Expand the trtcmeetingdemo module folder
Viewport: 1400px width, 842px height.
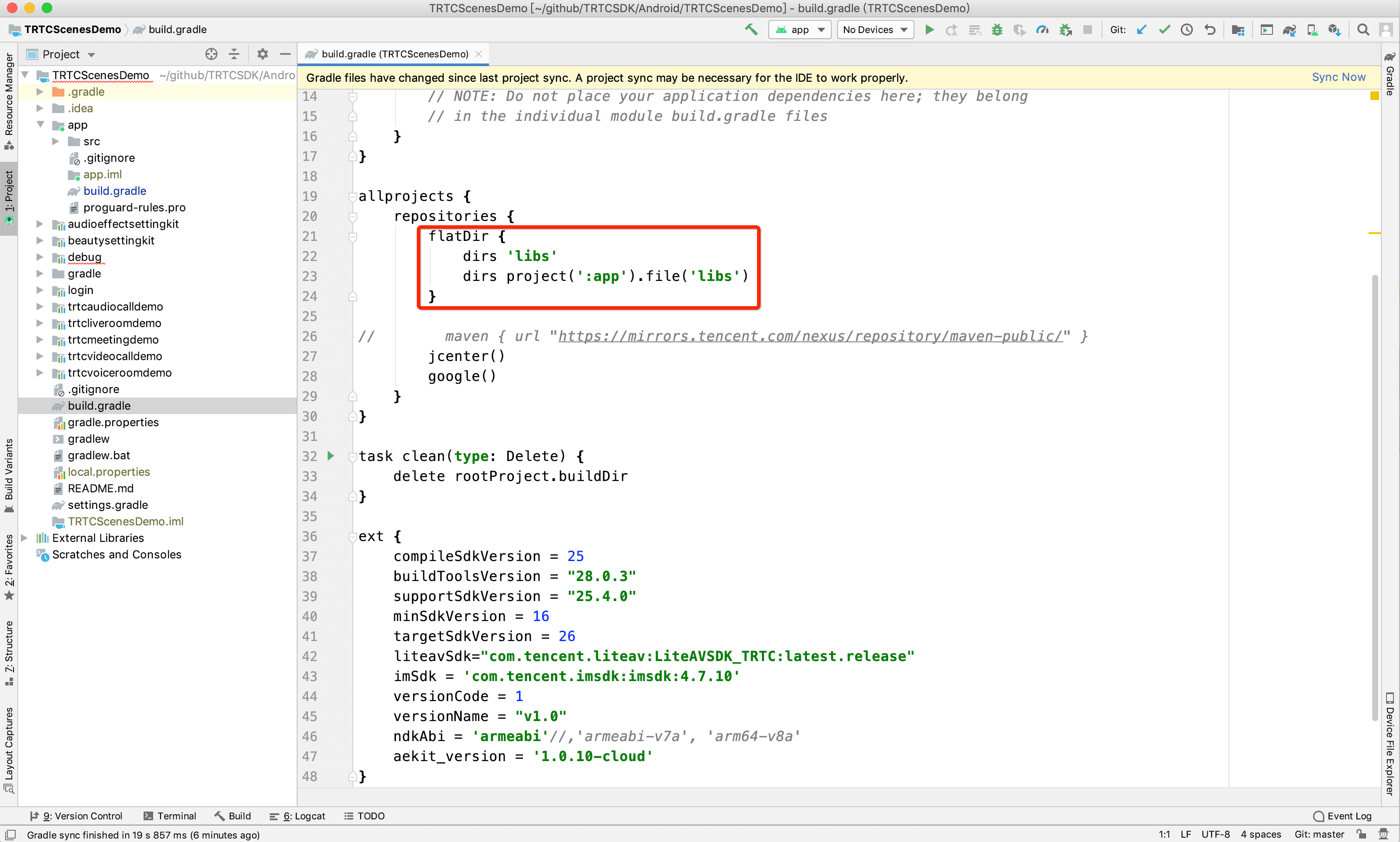point(40,339)
